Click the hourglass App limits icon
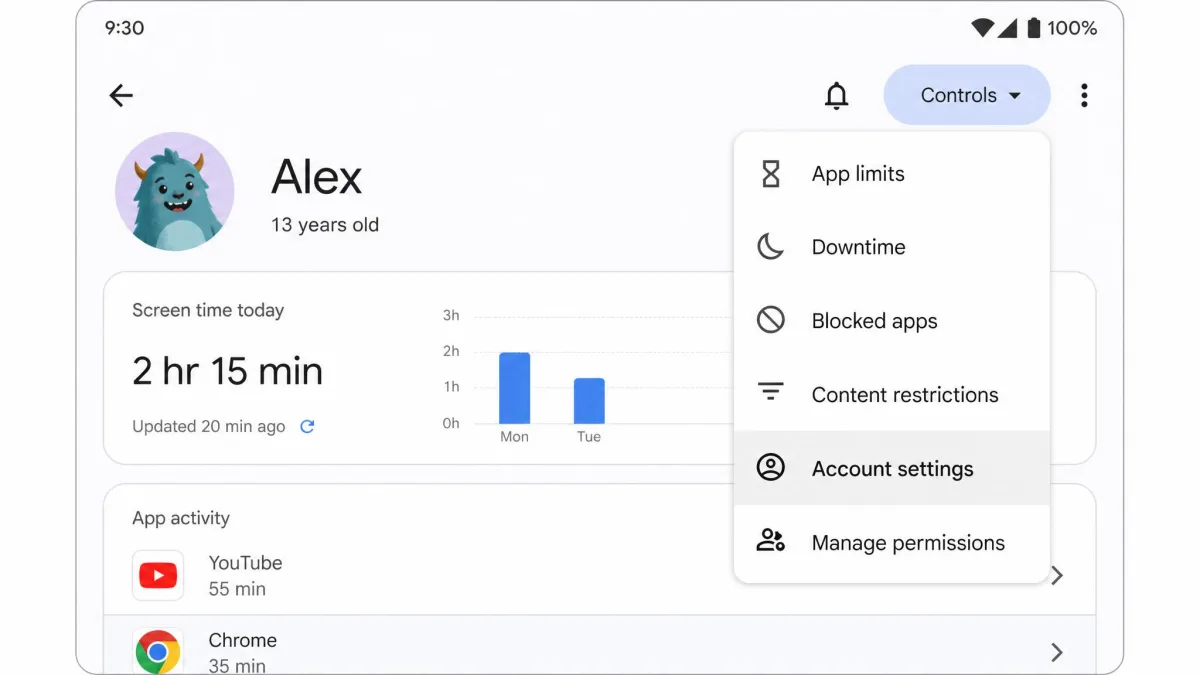The height and width of the screenshot is (675, 1200). coord(771,174)
